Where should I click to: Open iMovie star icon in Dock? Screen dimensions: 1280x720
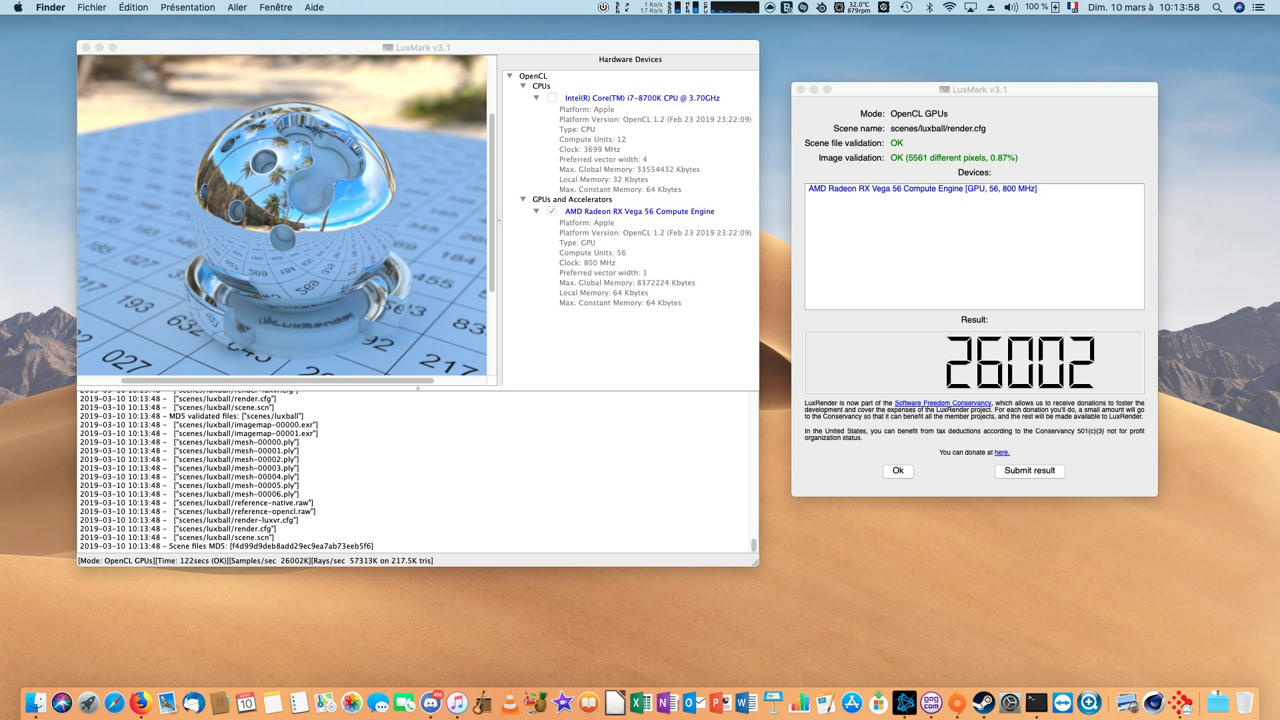562,703
